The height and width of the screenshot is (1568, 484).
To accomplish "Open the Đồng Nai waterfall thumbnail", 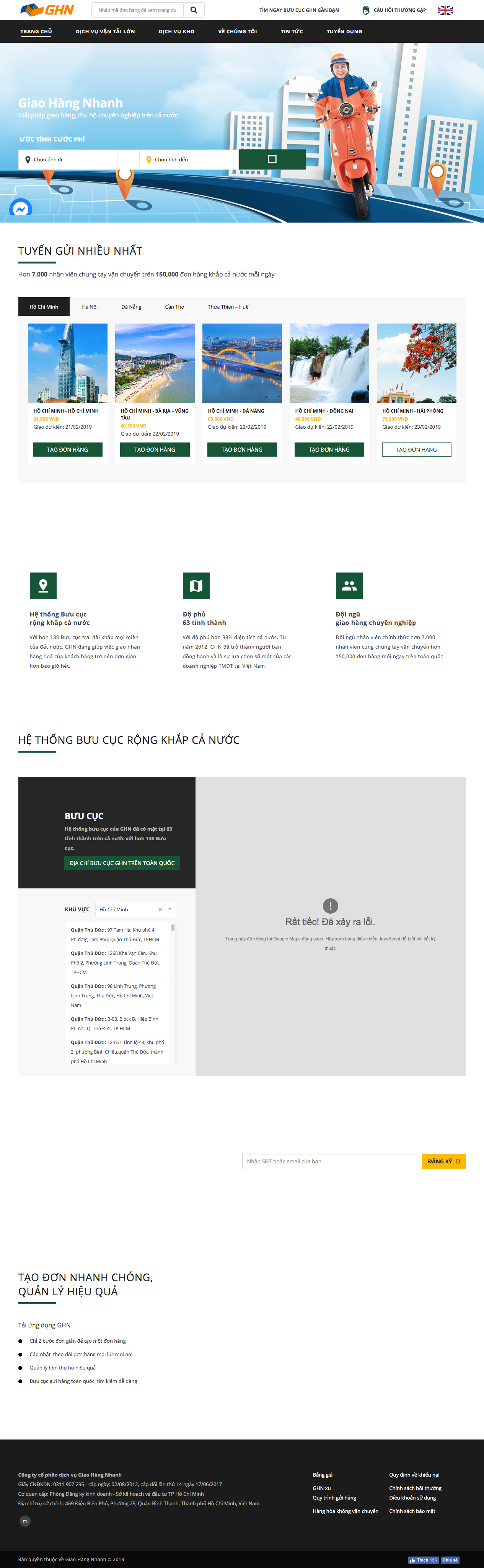I will 329,363.
